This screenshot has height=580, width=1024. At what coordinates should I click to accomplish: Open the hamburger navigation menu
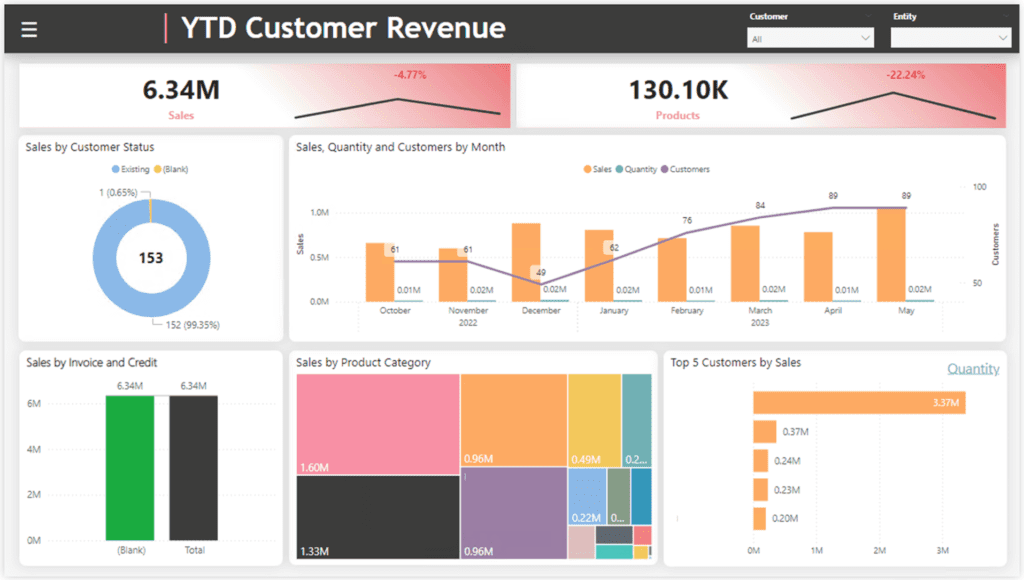28,28
